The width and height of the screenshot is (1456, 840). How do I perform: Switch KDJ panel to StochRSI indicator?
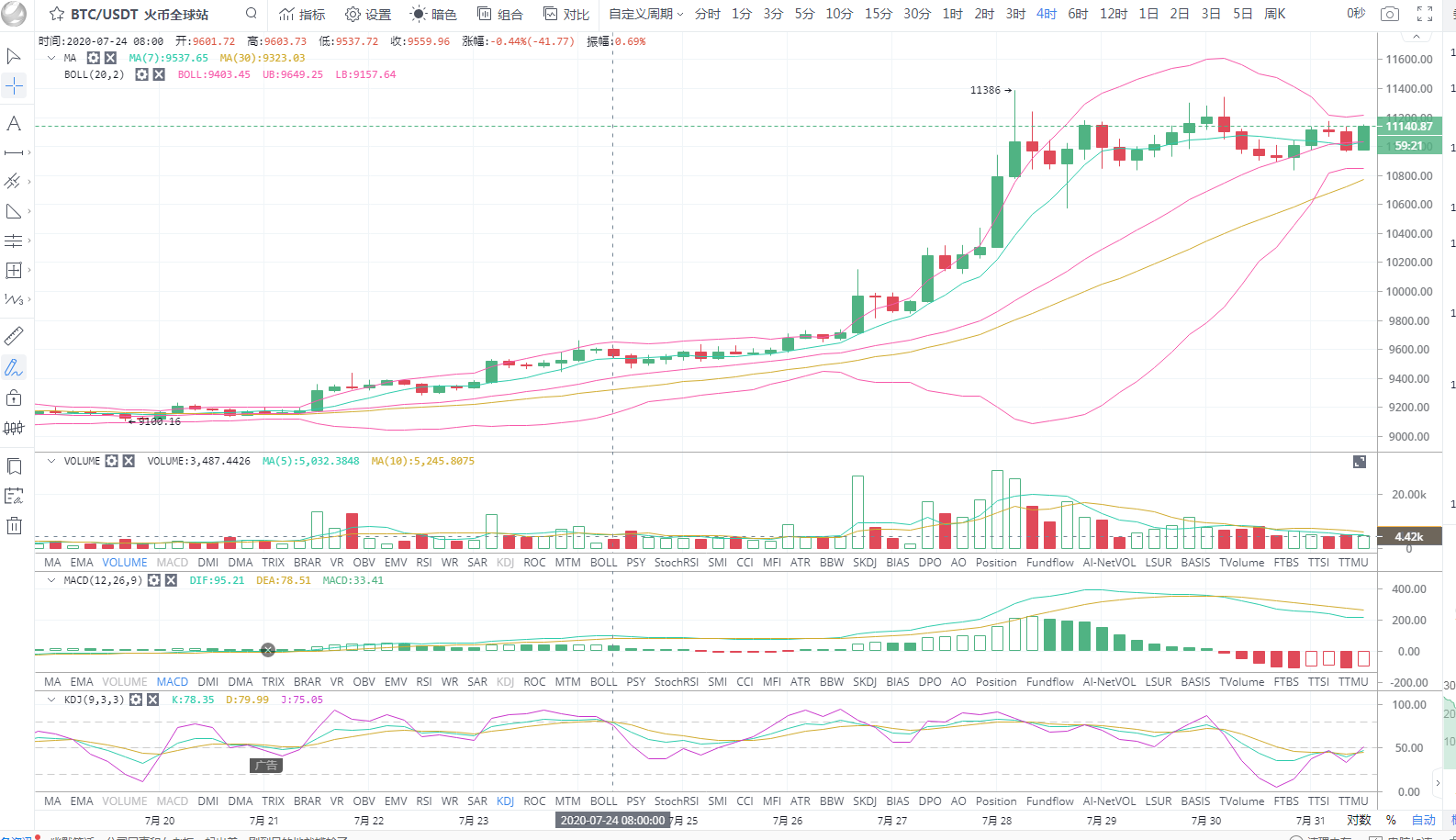677,801
